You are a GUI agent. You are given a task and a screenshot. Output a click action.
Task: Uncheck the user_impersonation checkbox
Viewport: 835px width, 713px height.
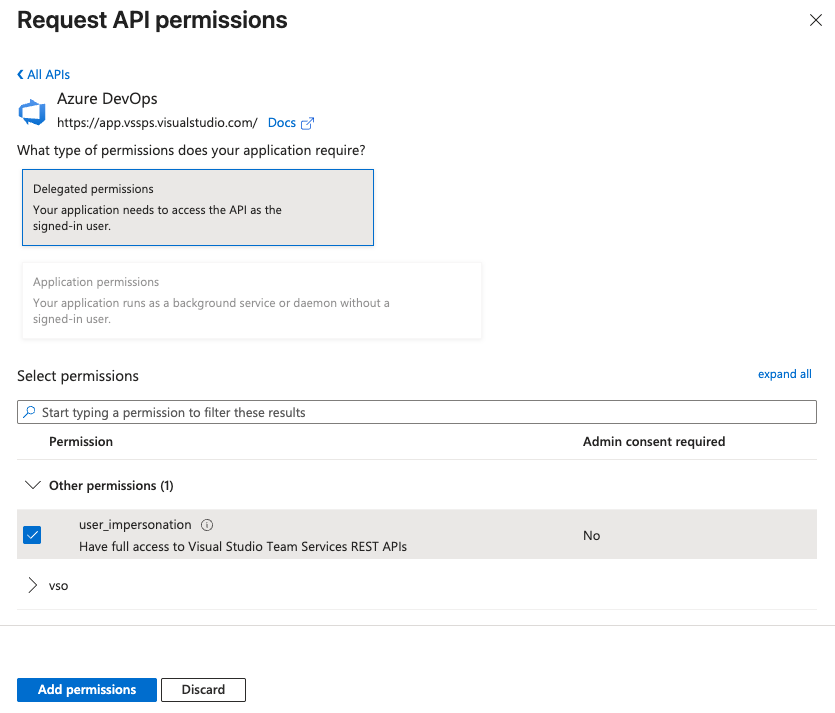[32, 535]
